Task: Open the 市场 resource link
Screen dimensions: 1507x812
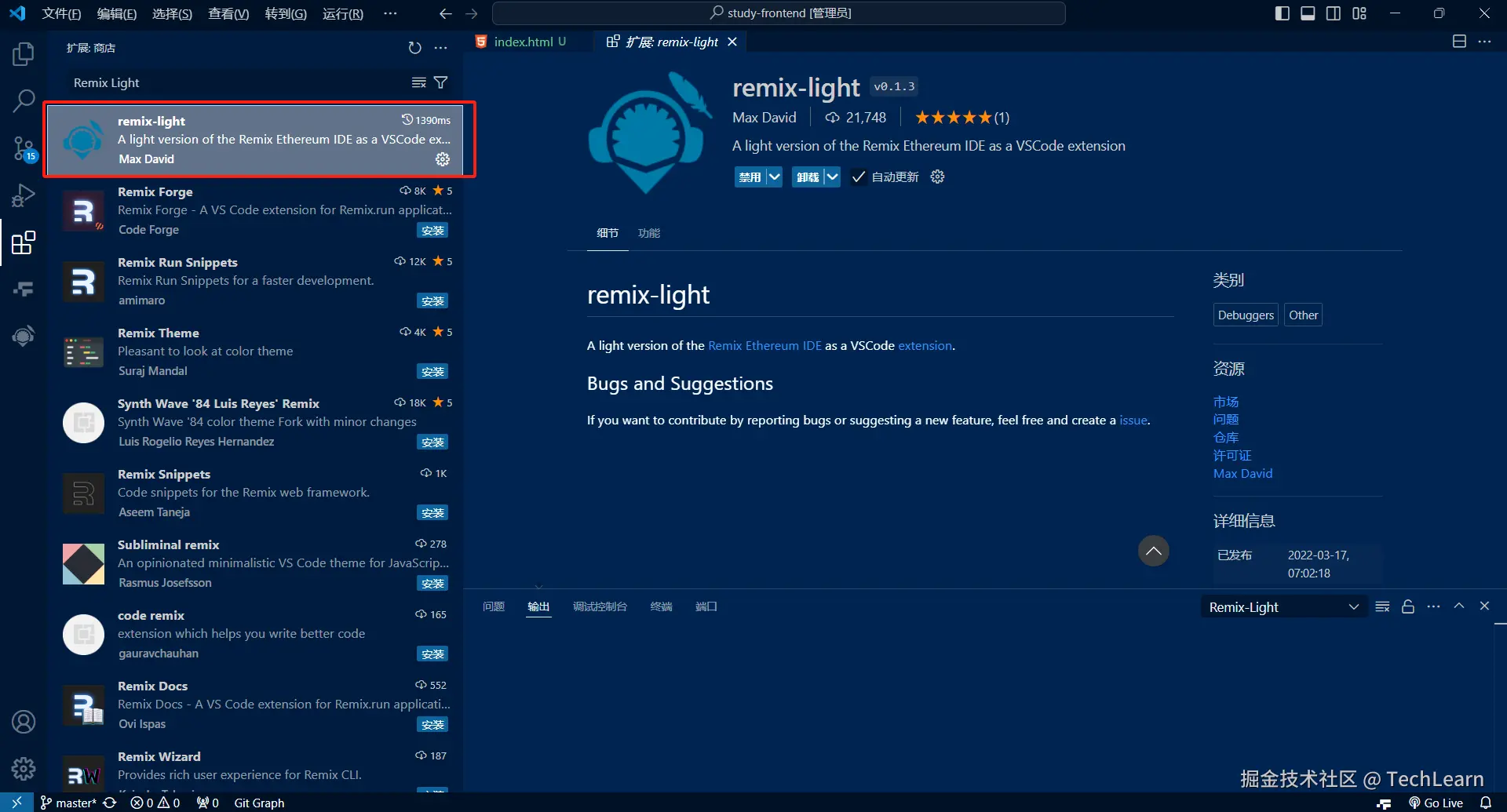Action: pyautogui.click(x=1226, y=402)
